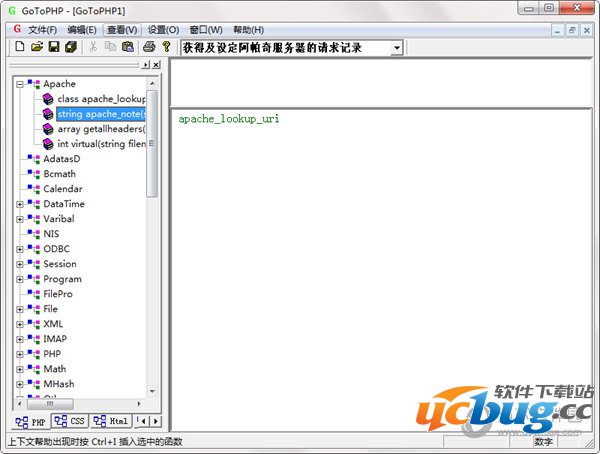The height and width of the screenshot is (454, 600).
Task: Expand the XML tree node
Action: point(20,324)
